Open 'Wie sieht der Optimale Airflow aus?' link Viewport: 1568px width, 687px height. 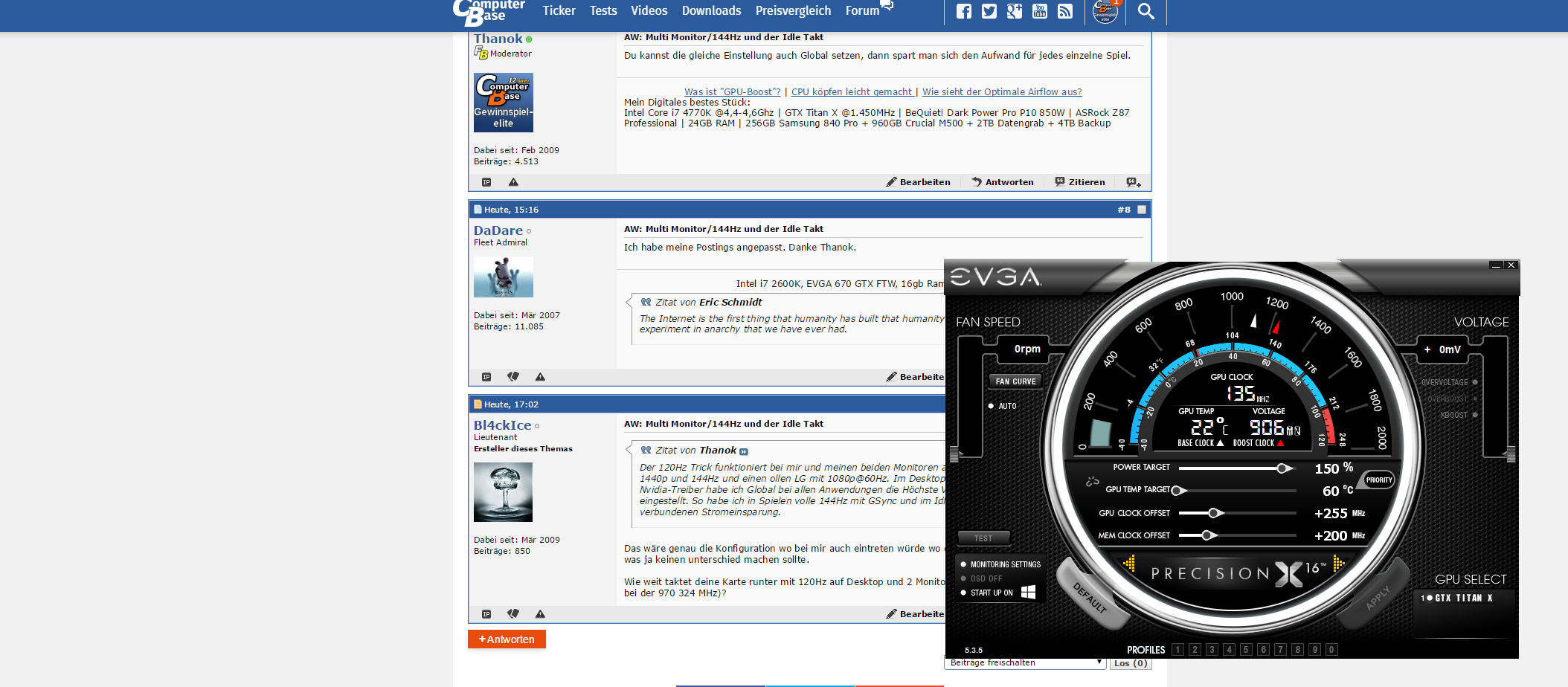(x=1002, y=92)
